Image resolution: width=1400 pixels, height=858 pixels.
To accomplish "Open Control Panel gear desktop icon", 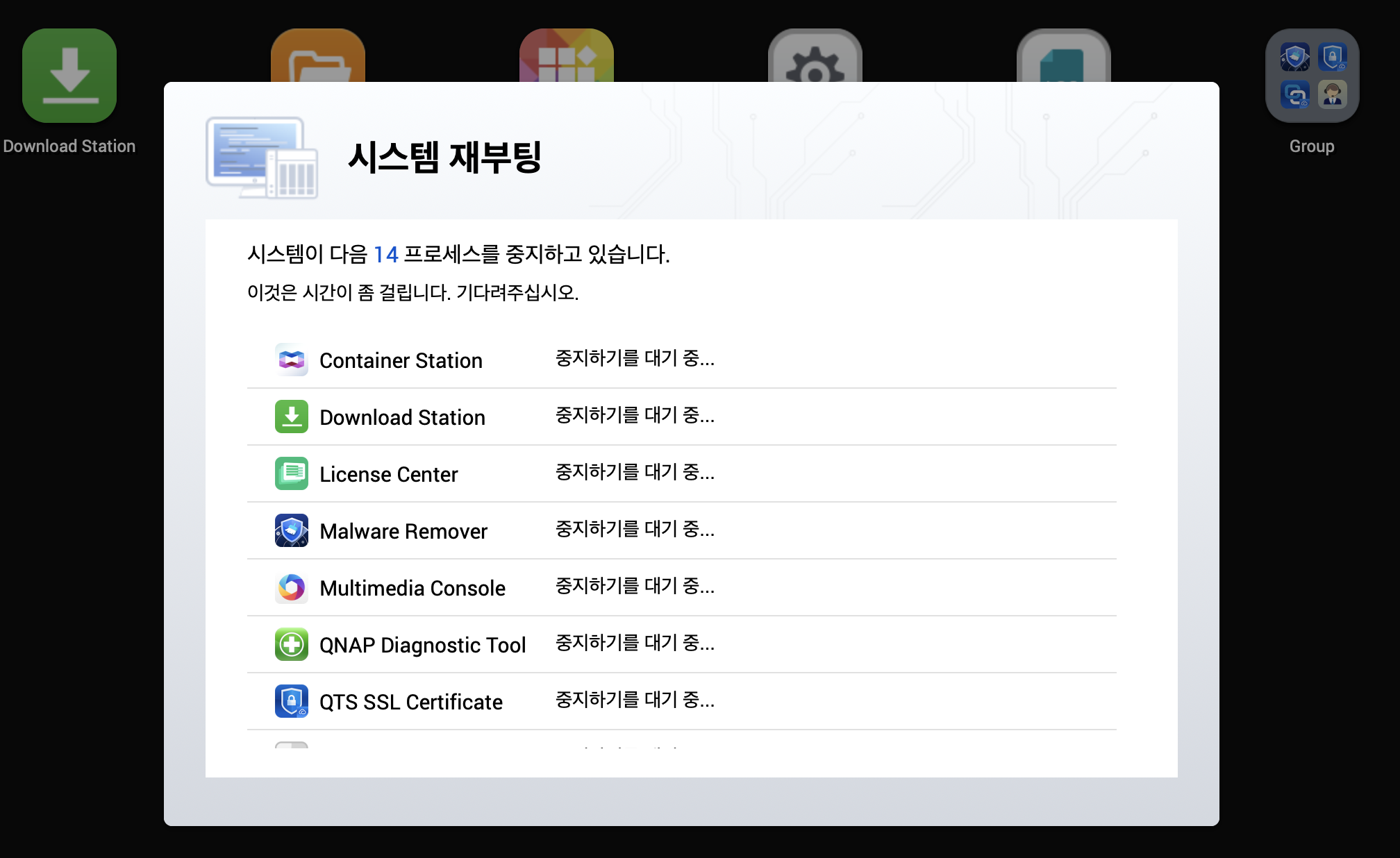I will (x=815, y=56).
